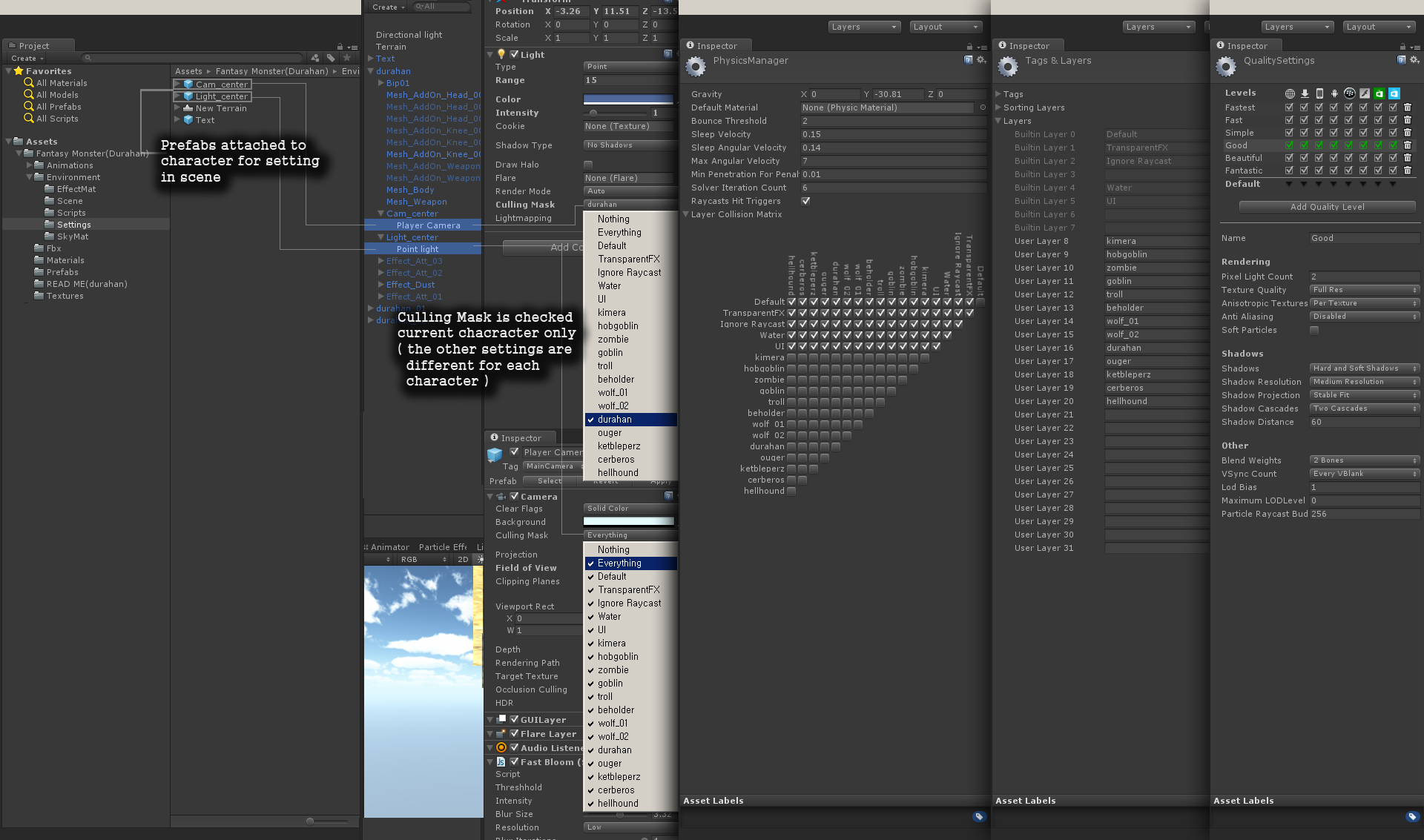Select the Web Player platform icon in Levels
Viewport: 1424px width, 840px height.
(1290, 93)
